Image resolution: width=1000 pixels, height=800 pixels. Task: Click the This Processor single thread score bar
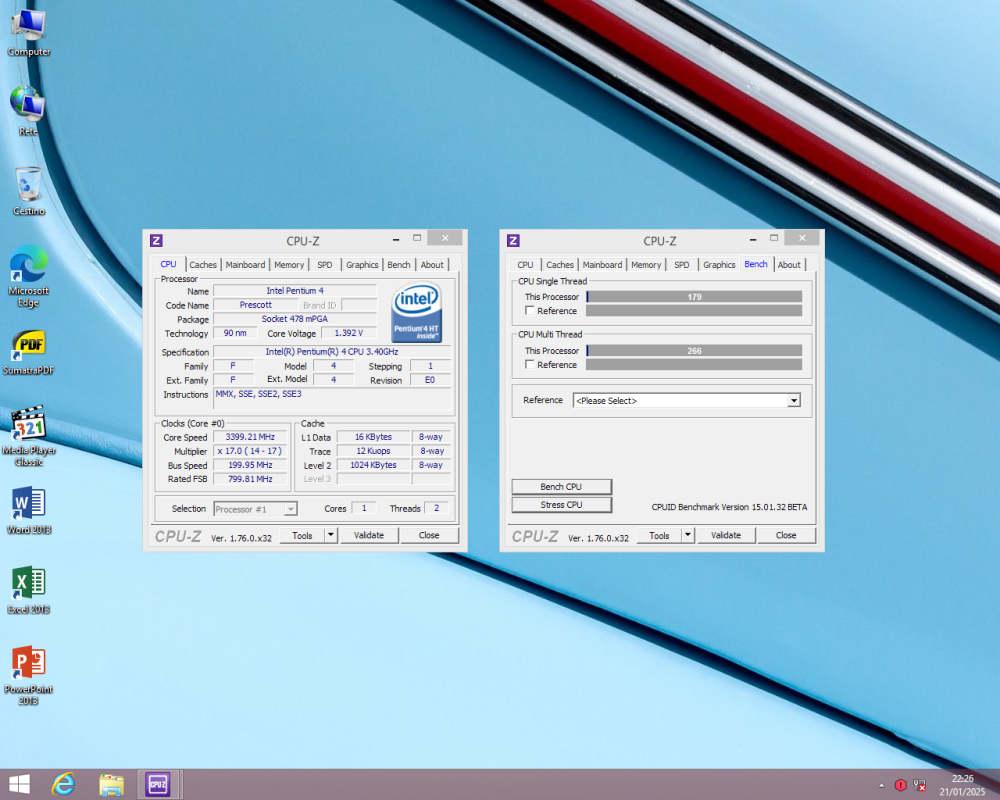[694, 296]
